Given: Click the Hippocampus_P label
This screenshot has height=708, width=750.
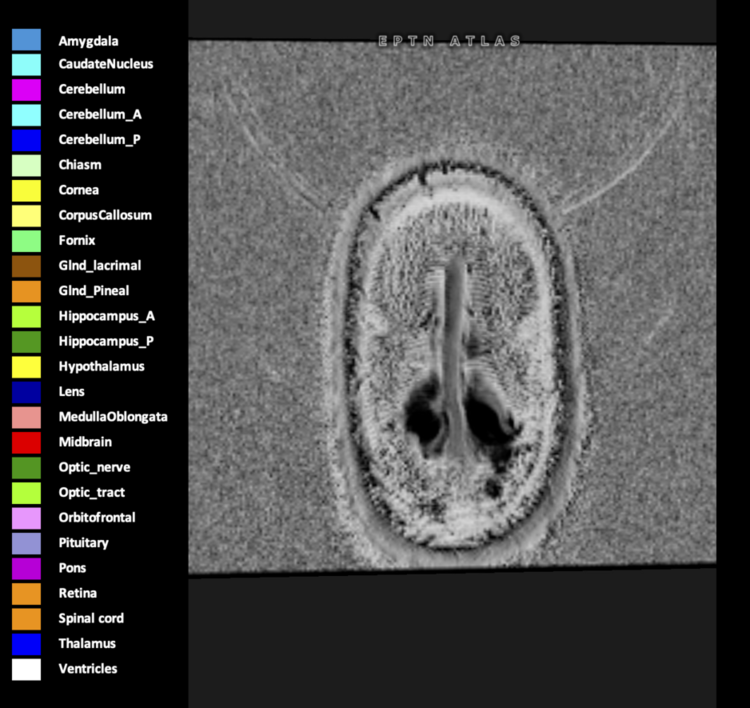Looking at the screenshot, I should tap(106, 342).
